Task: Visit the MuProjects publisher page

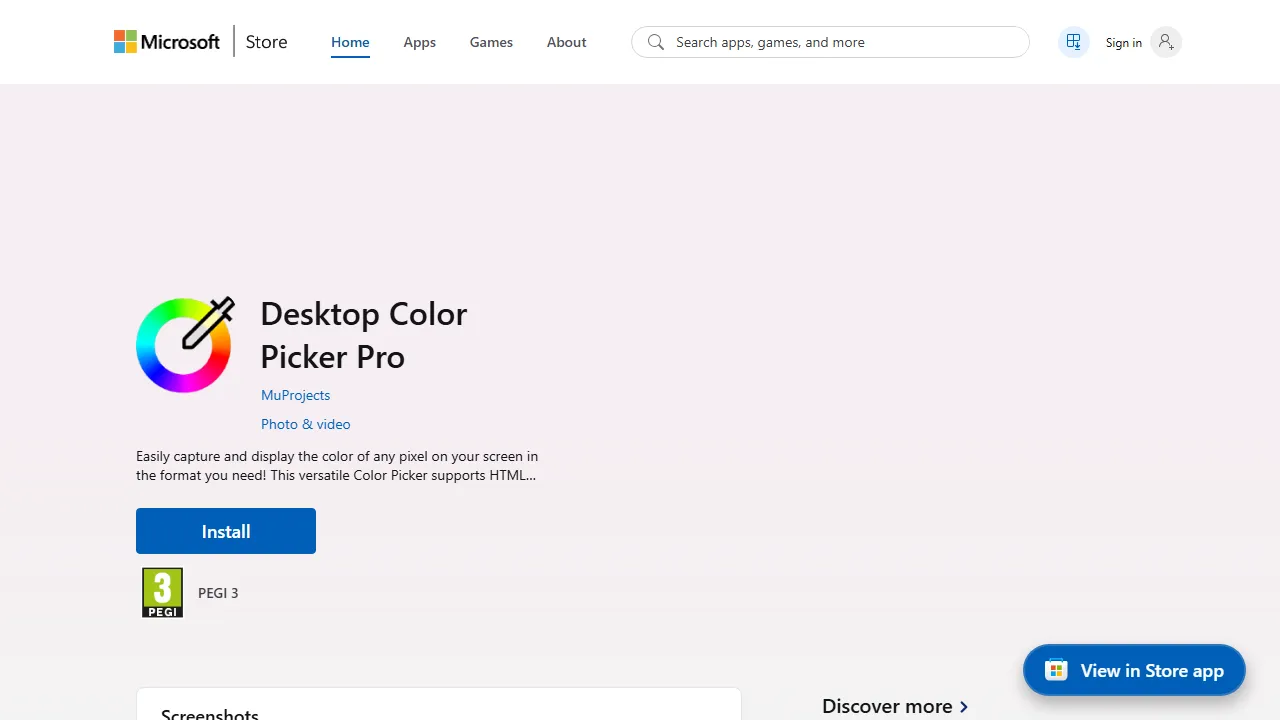Action: coord(295,395)
